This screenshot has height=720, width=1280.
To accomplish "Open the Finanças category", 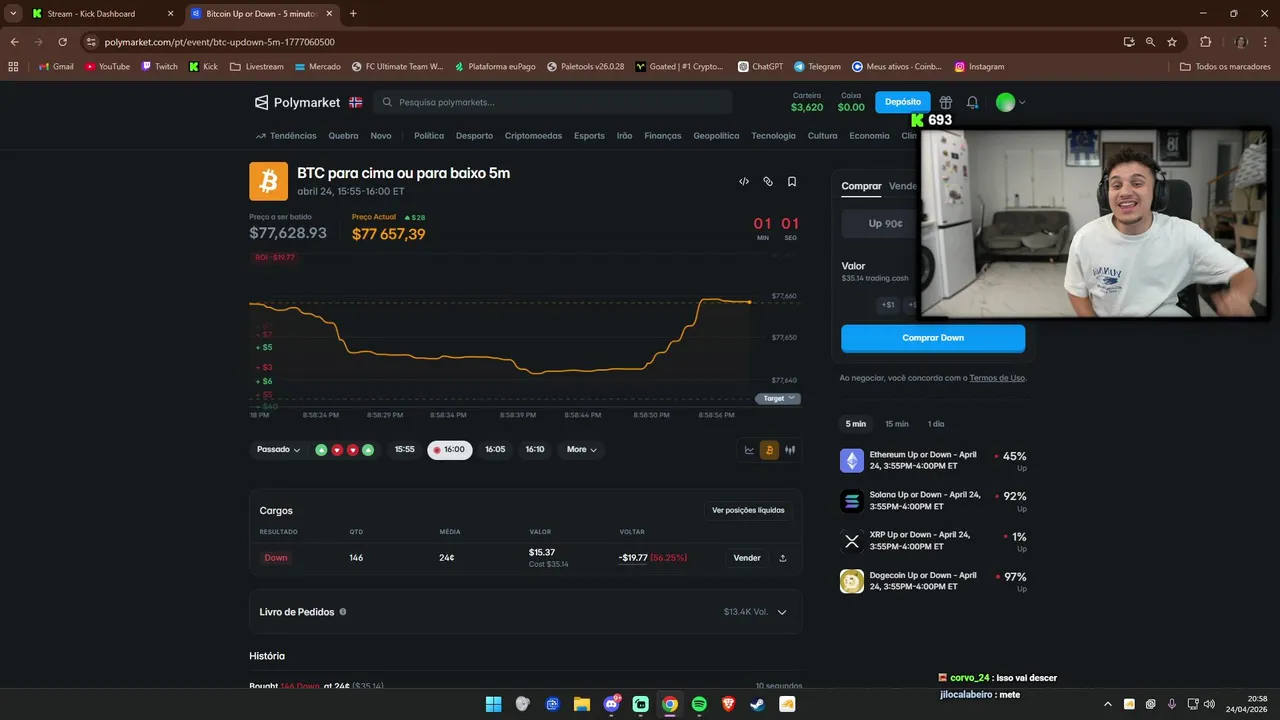I will [x=663, y=136].
